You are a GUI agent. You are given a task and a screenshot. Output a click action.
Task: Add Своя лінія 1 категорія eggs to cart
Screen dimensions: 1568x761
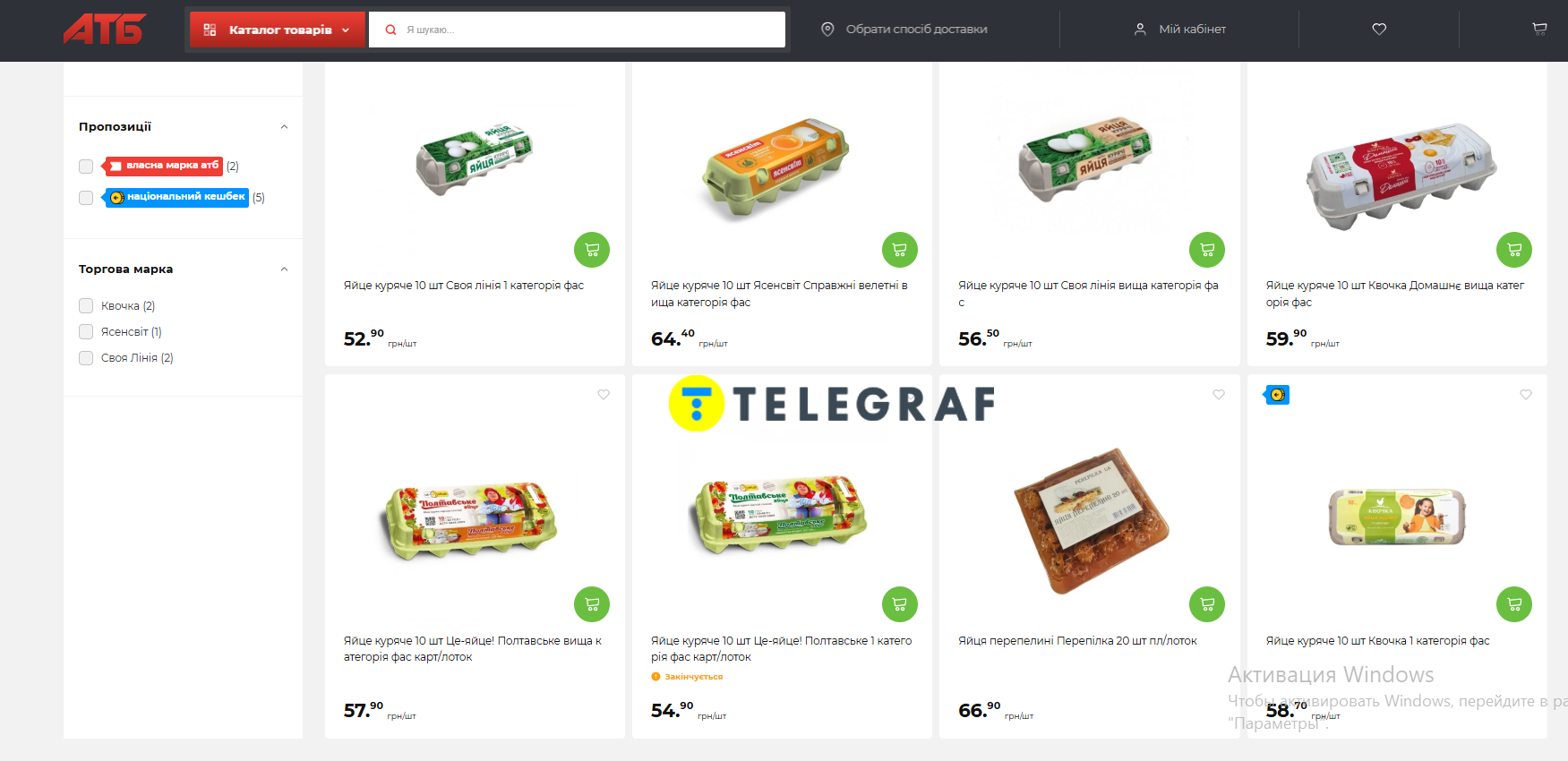click(592, 250)
